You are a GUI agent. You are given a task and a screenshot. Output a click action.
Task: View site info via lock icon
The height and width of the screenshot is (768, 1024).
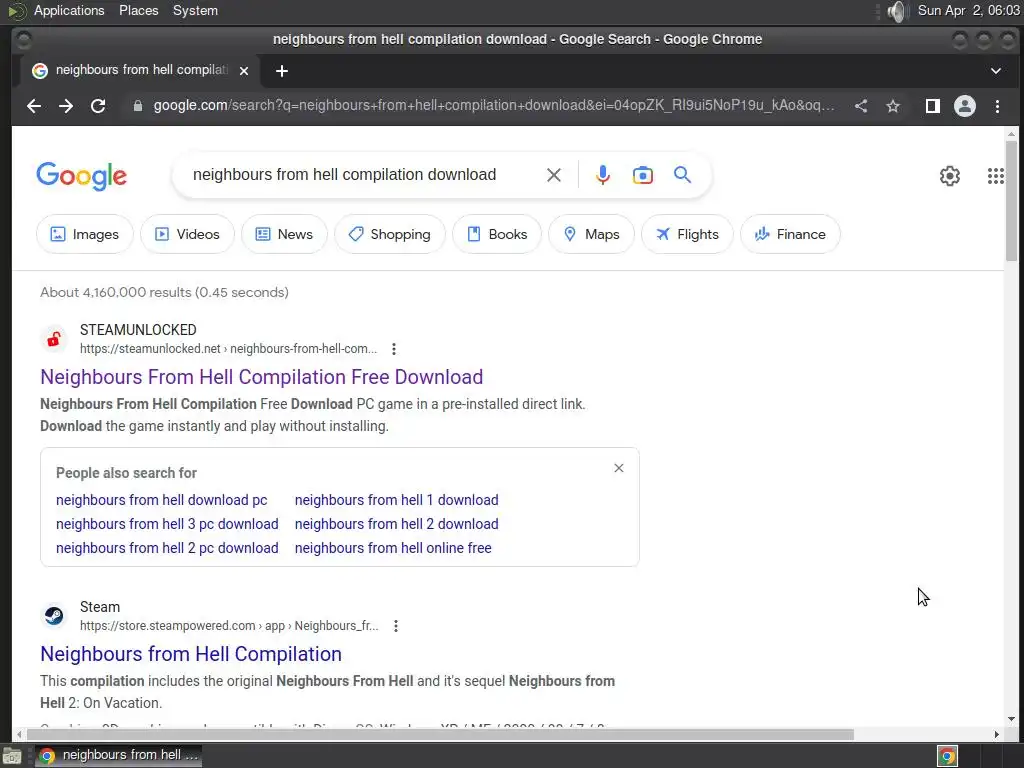tap(137, 106)
